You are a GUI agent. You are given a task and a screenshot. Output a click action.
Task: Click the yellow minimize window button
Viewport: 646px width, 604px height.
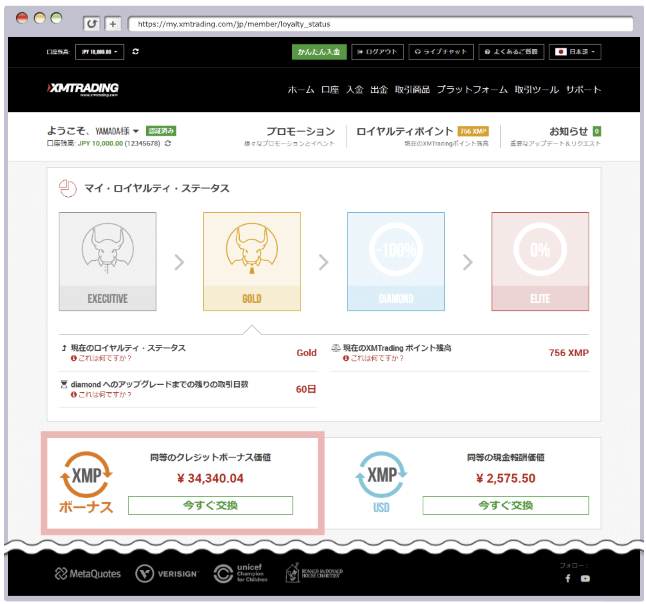(40, 18)
